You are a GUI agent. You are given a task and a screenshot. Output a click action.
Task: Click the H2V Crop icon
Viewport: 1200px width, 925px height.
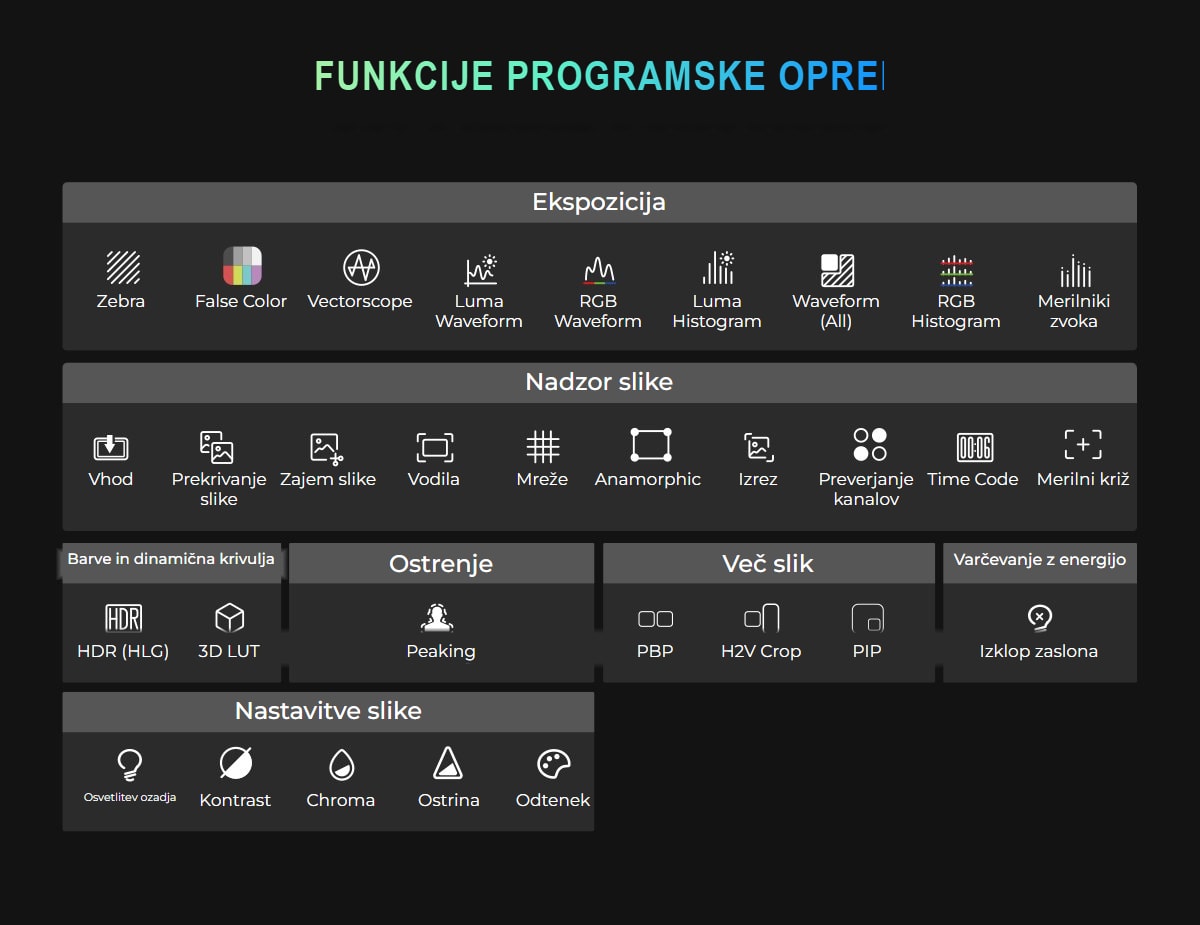click(762, 618)
